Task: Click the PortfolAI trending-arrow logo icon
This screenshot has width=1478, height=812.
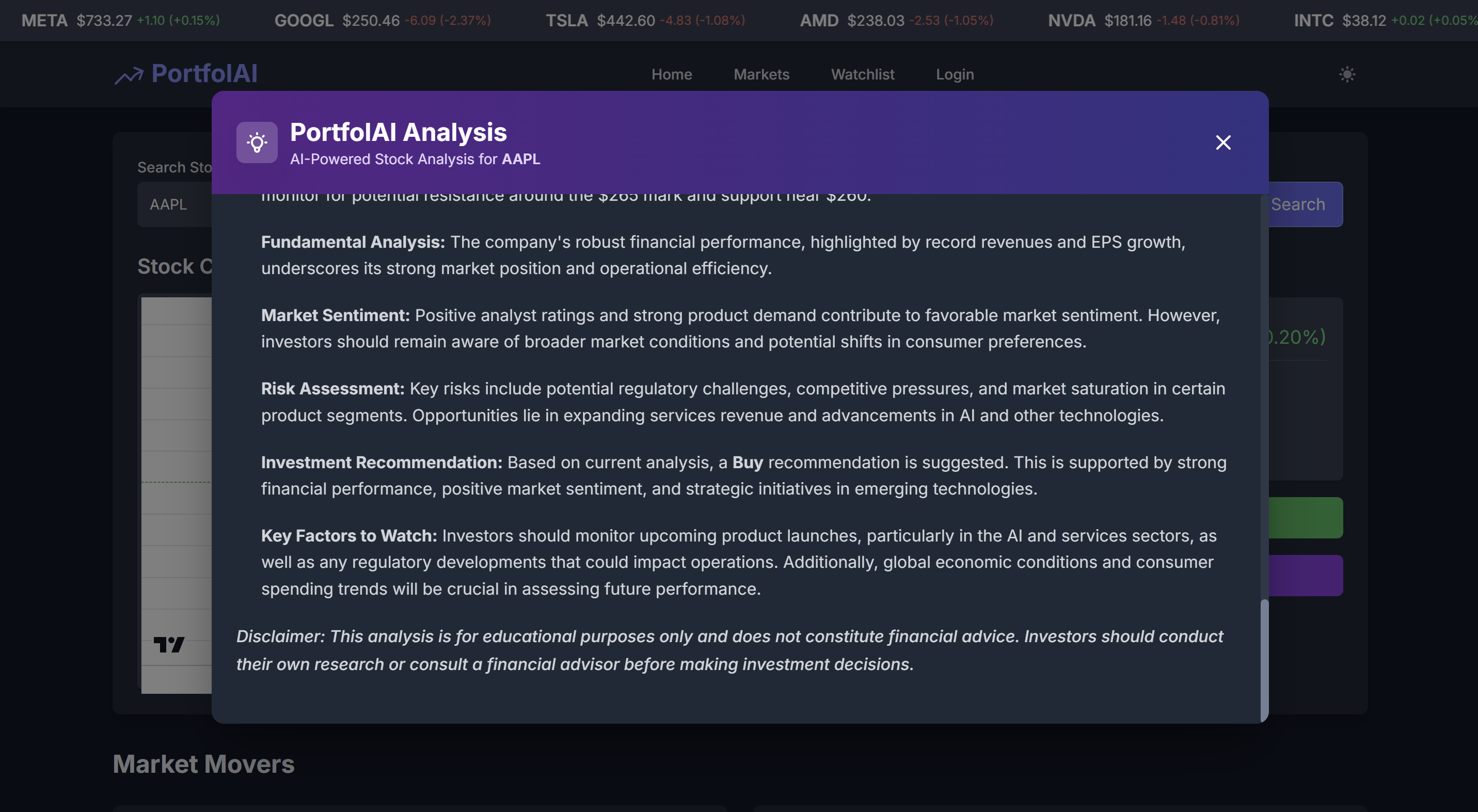Action: (129, 74)
